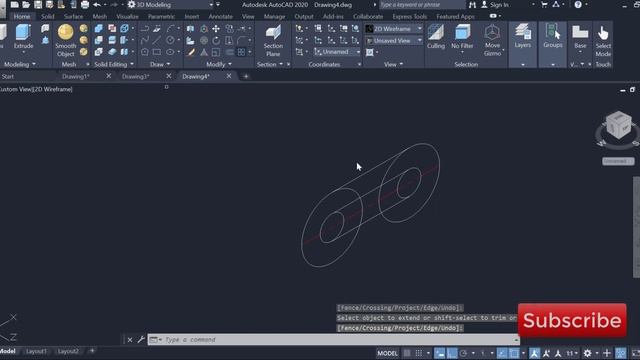Open the 2D Wireframe visual style dropdown
Image resolution: width=640 pixels, height=360 pixels.
(x=393, y=29)
